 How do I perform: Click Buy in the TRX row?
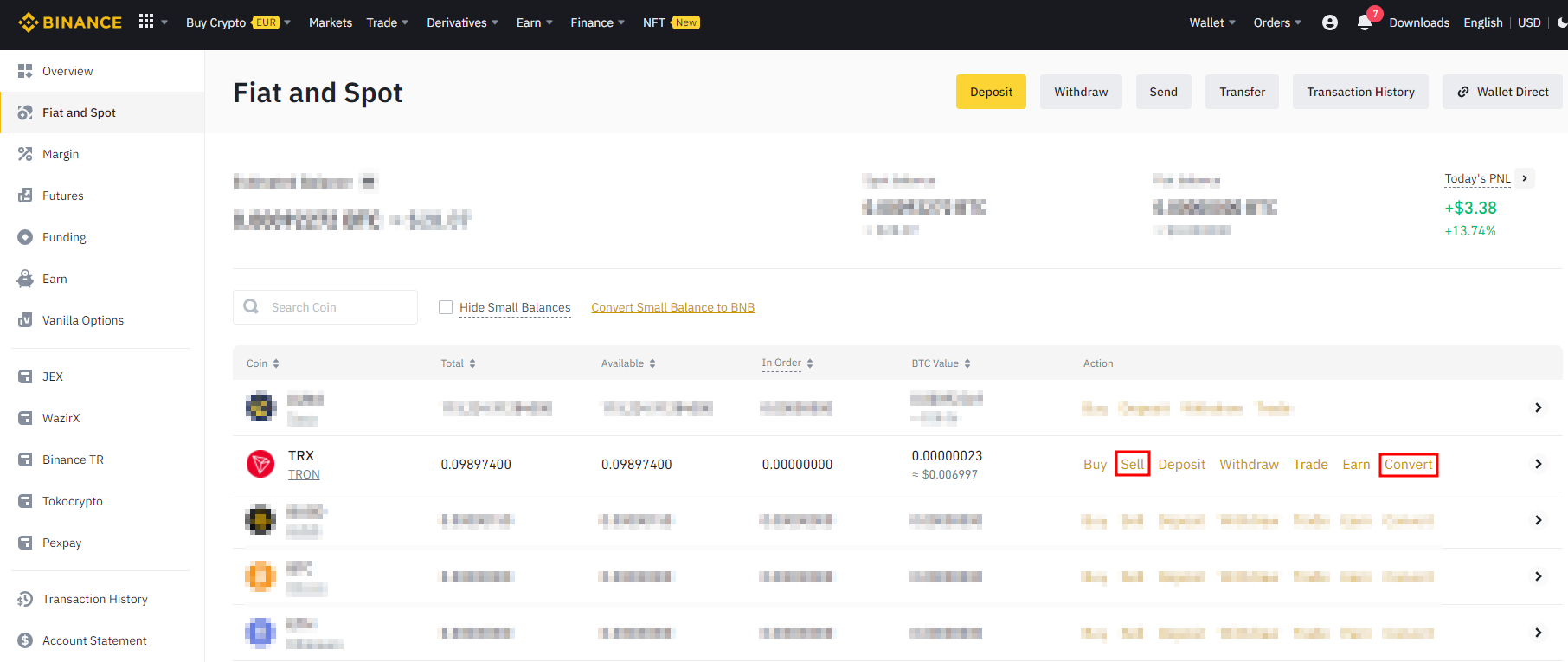(x=1095, y=465)
